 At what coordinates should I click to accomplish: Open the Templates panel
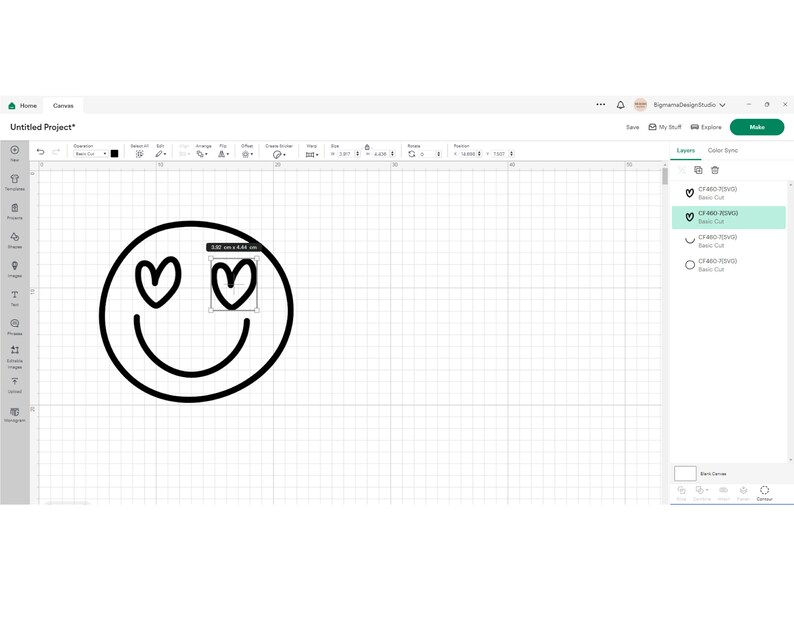click(x=15, y=182)
